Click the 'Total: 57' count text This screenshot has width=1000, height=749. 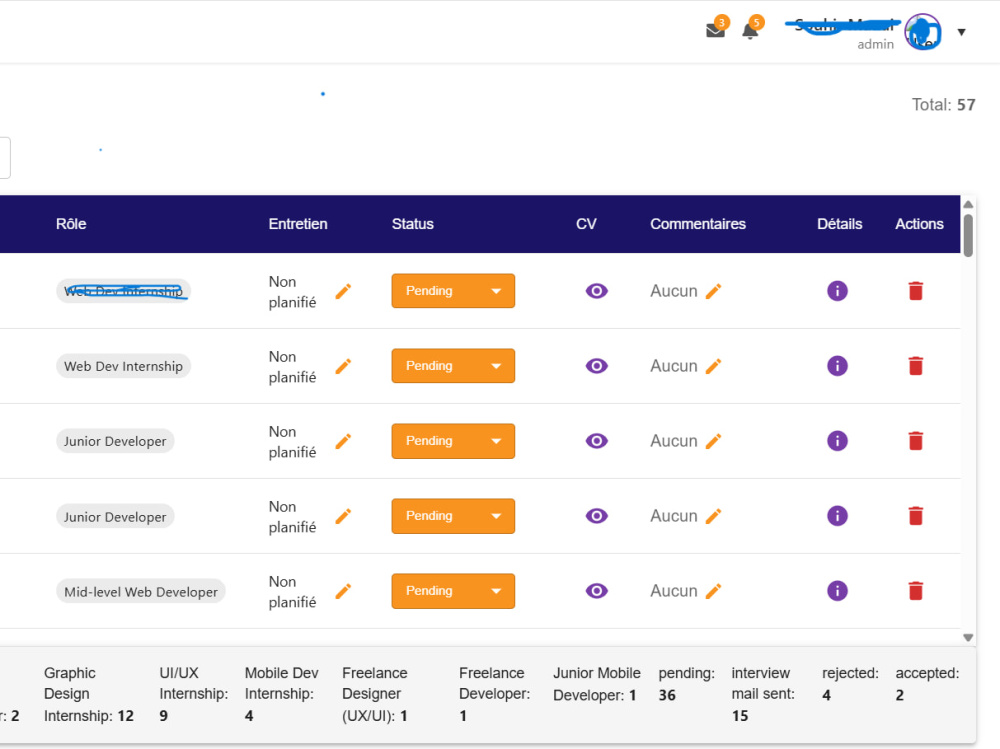coord(943,105)
